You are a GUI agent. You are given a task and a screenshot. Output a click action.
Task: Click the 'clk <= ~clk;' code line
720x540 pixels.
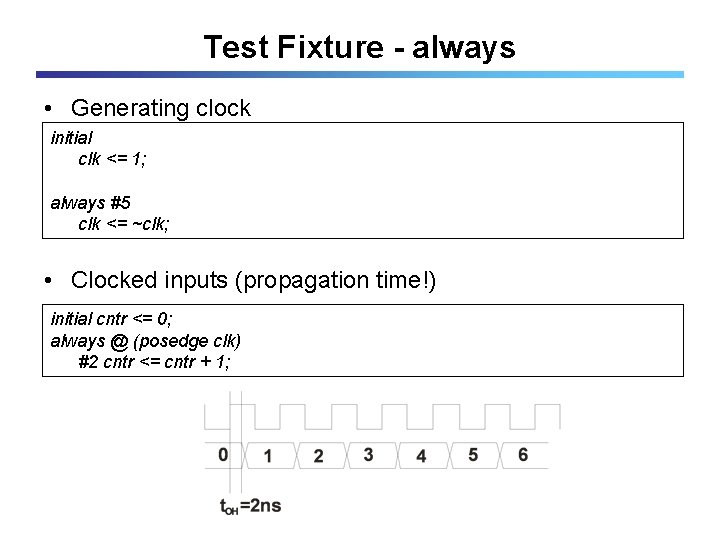click(x=124, y=224)
